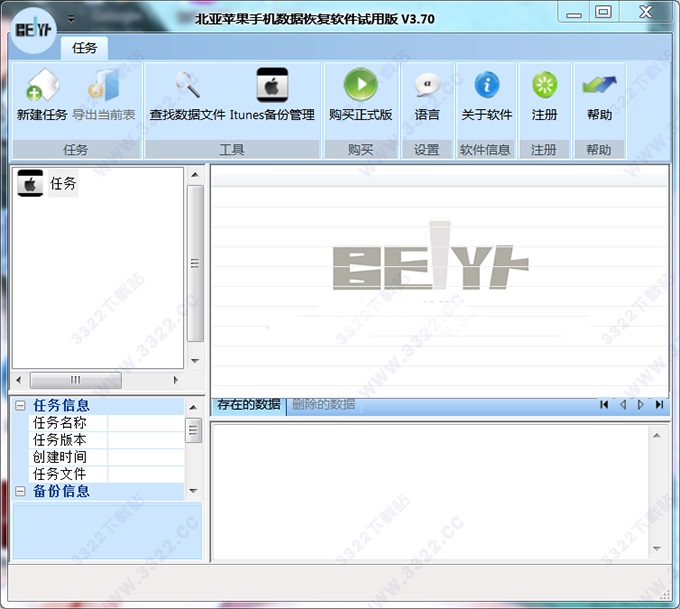This screenshot has height=609, width=680.
Task: Click the down arrow of the property panel scrollbar
Action: click(x=193, y=491)
